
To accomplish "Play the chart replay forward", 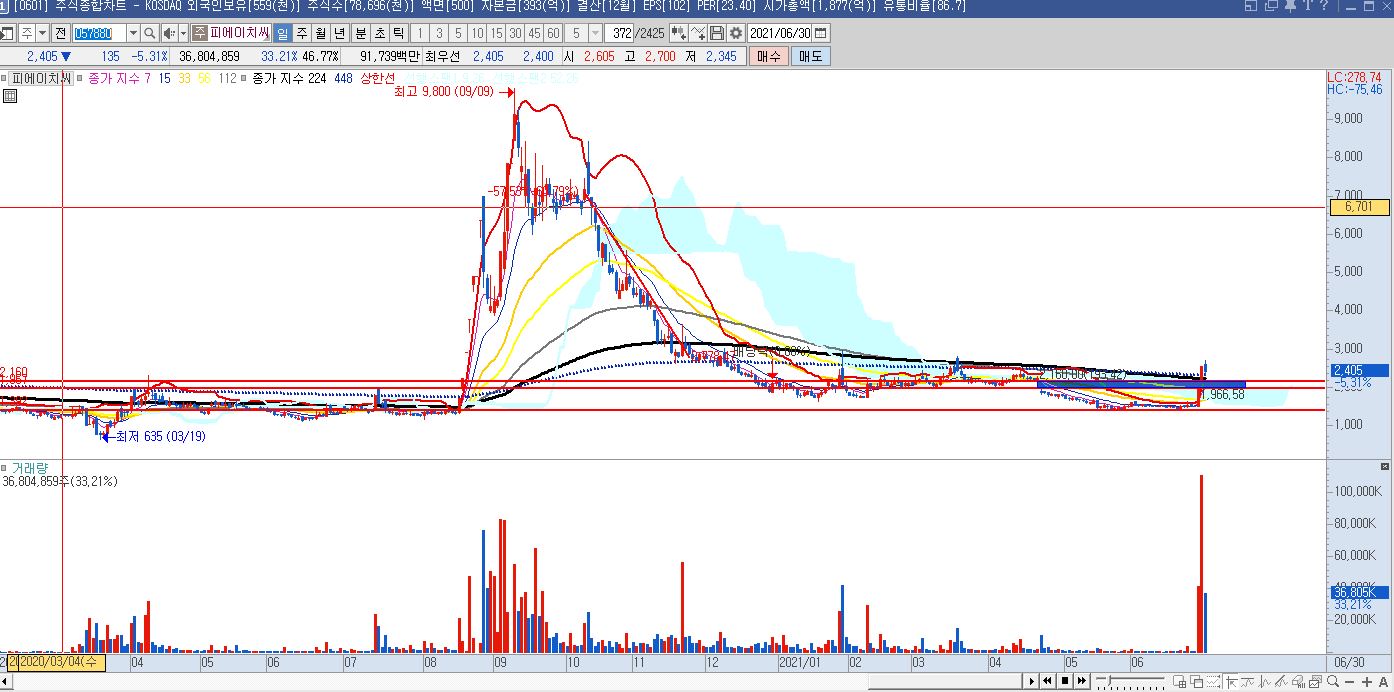I will [x=1031, y=681].
